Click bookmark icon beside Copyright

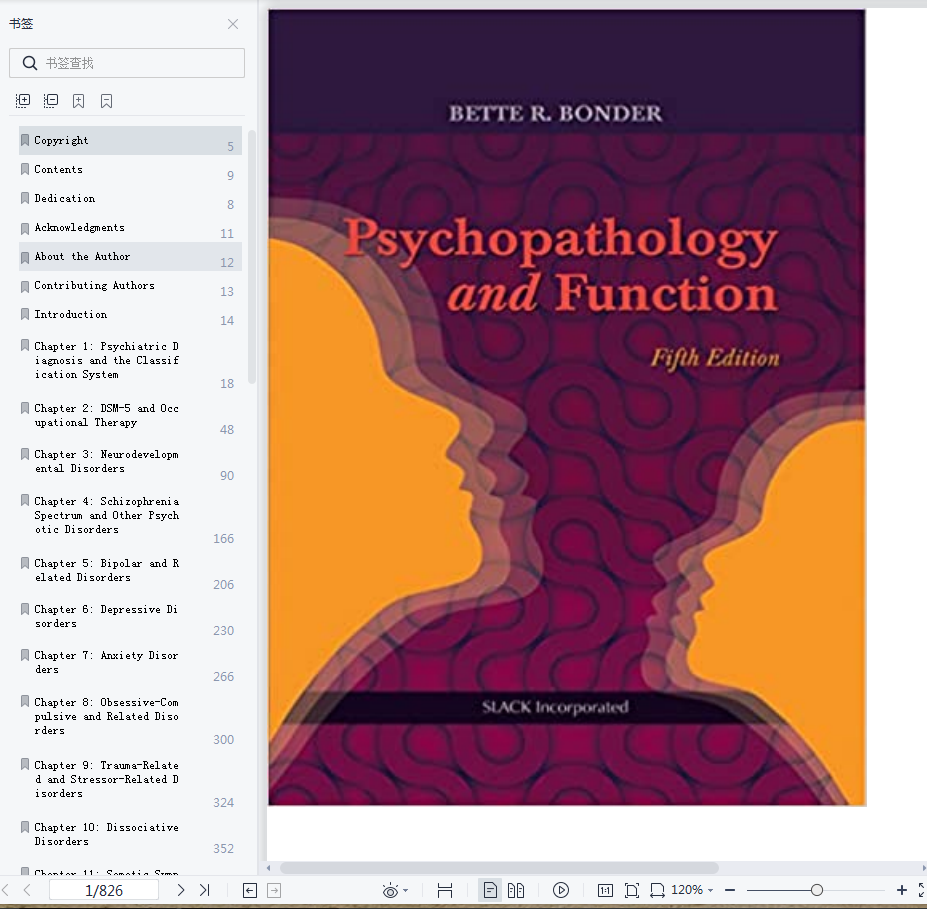pos(25,140)
